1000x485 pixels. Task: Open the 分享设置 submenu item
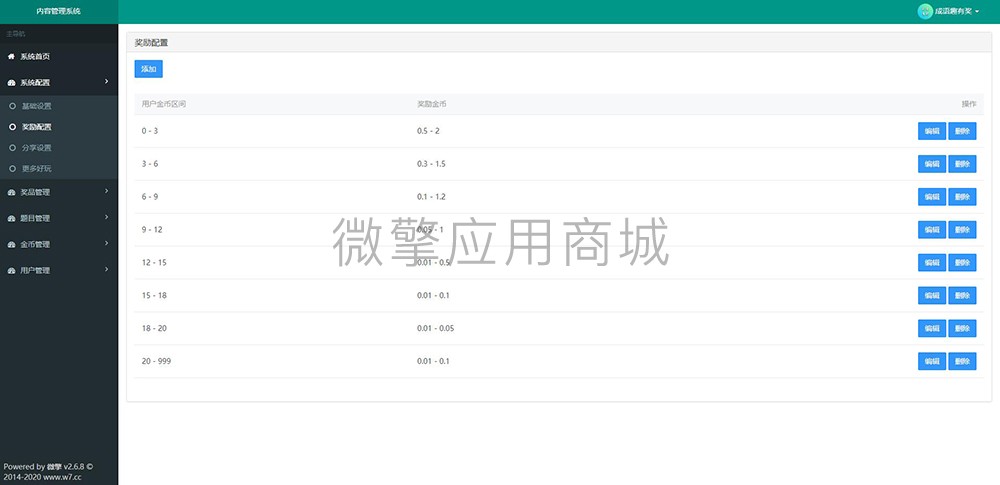click(36, 148)
